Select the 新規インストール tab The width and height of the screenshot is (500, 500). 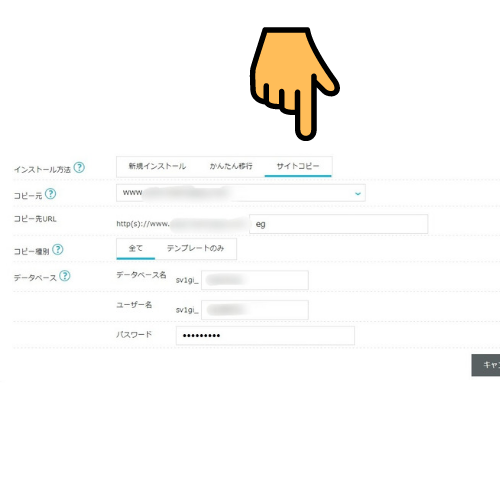157,166
